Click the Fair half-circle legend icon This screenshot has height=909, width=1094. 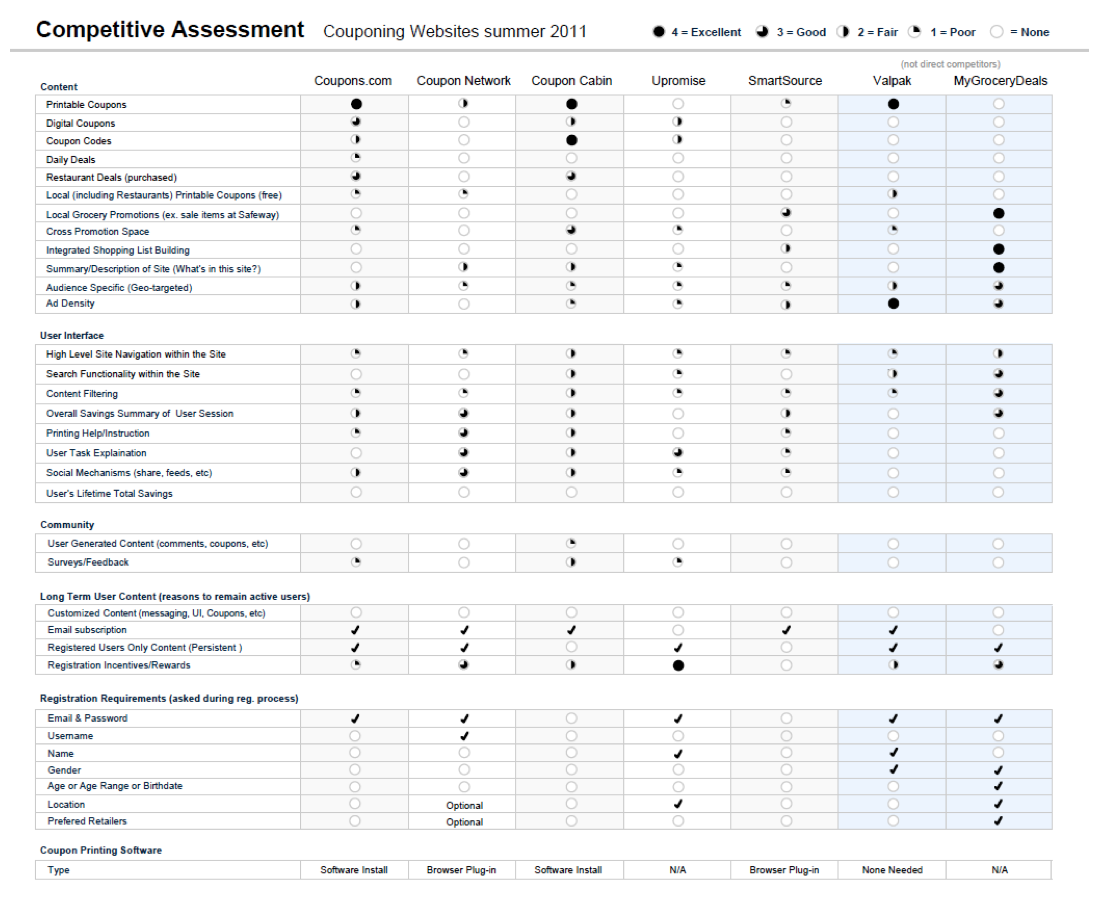click(843, 32)
